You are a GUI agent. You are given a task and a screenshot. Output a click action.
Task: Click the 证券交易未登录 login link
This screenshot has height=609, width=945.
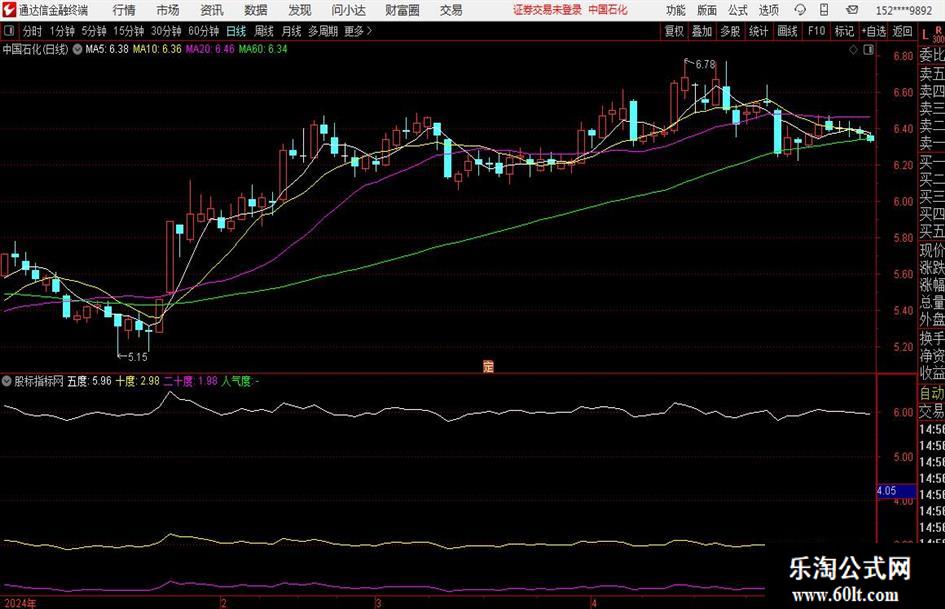pos(548,10)
